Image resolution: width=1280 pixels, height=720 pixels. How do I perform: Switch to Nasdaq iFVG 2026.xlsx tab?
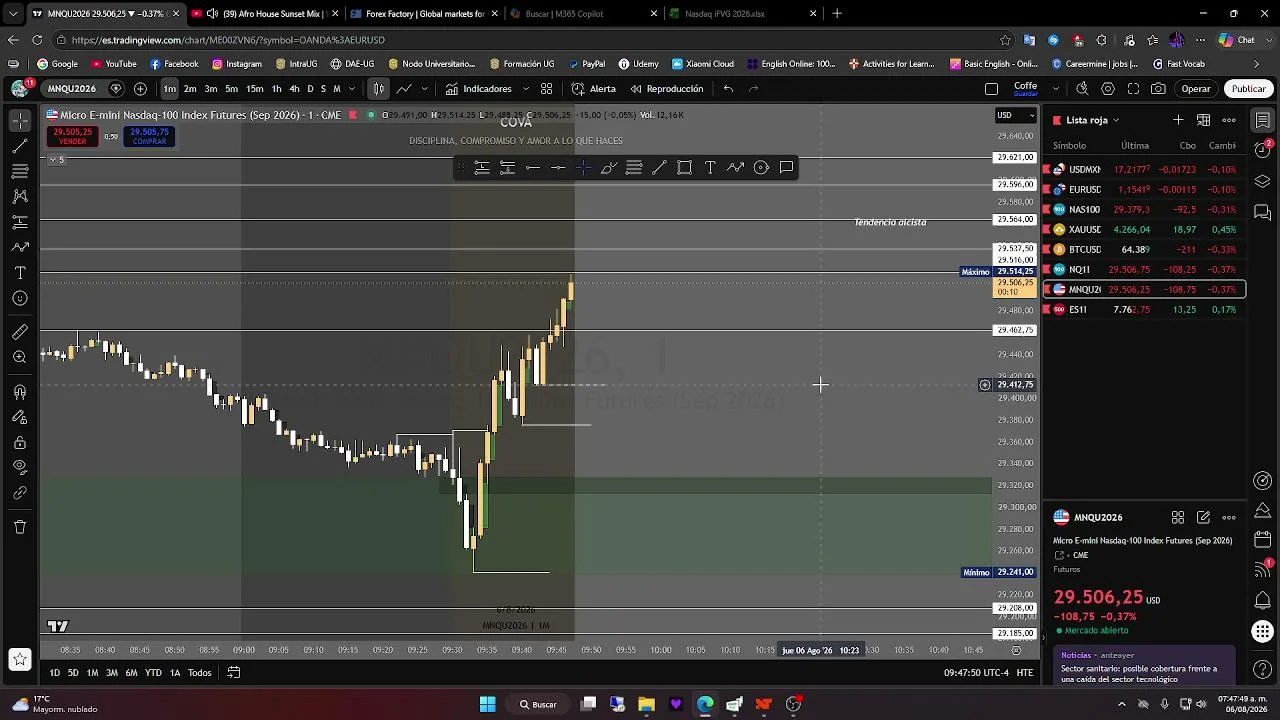[x=738, y=14]
